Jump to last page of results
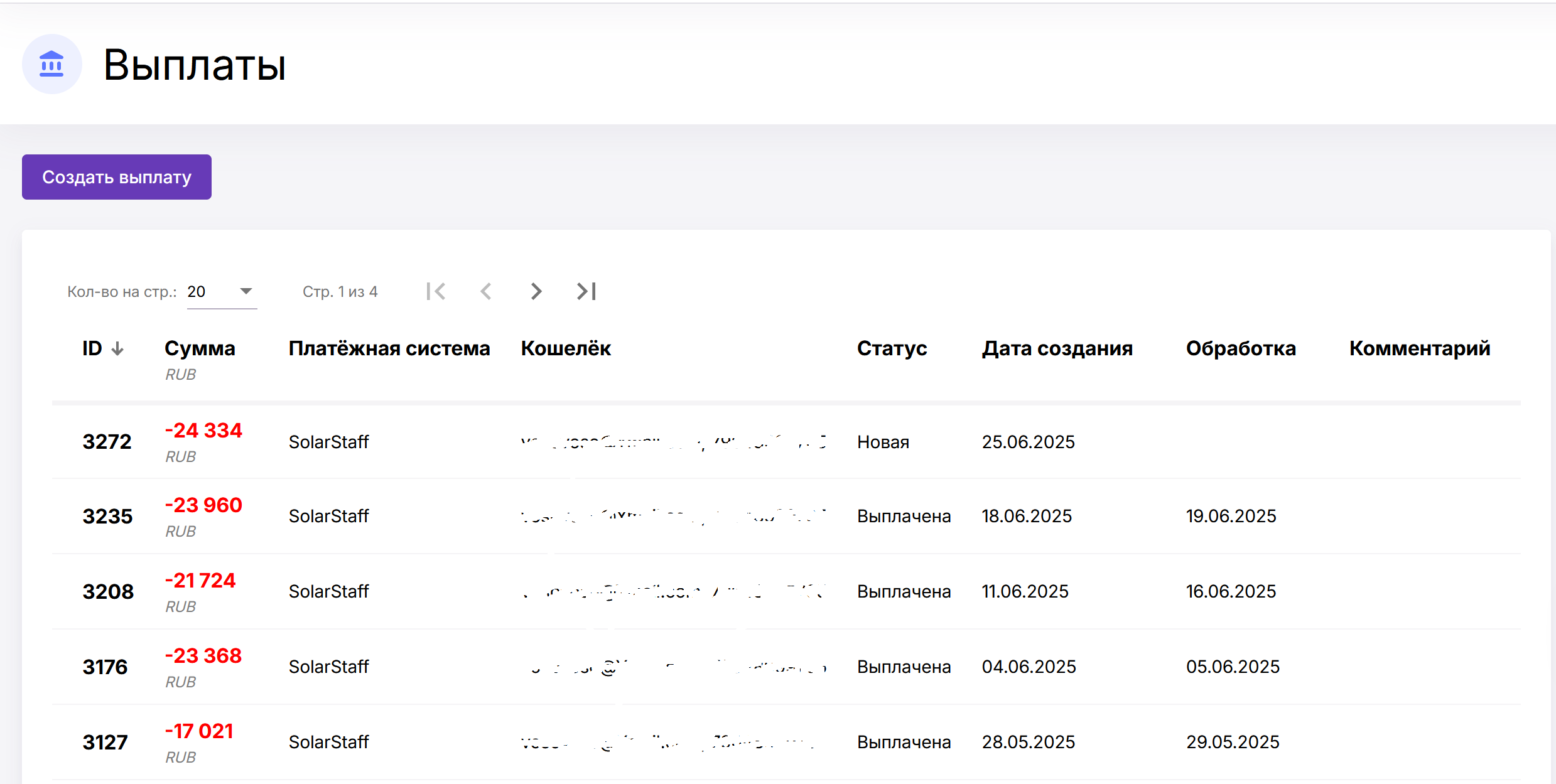The height and width of the screenshot is (784, 1556). coord(586,291)
